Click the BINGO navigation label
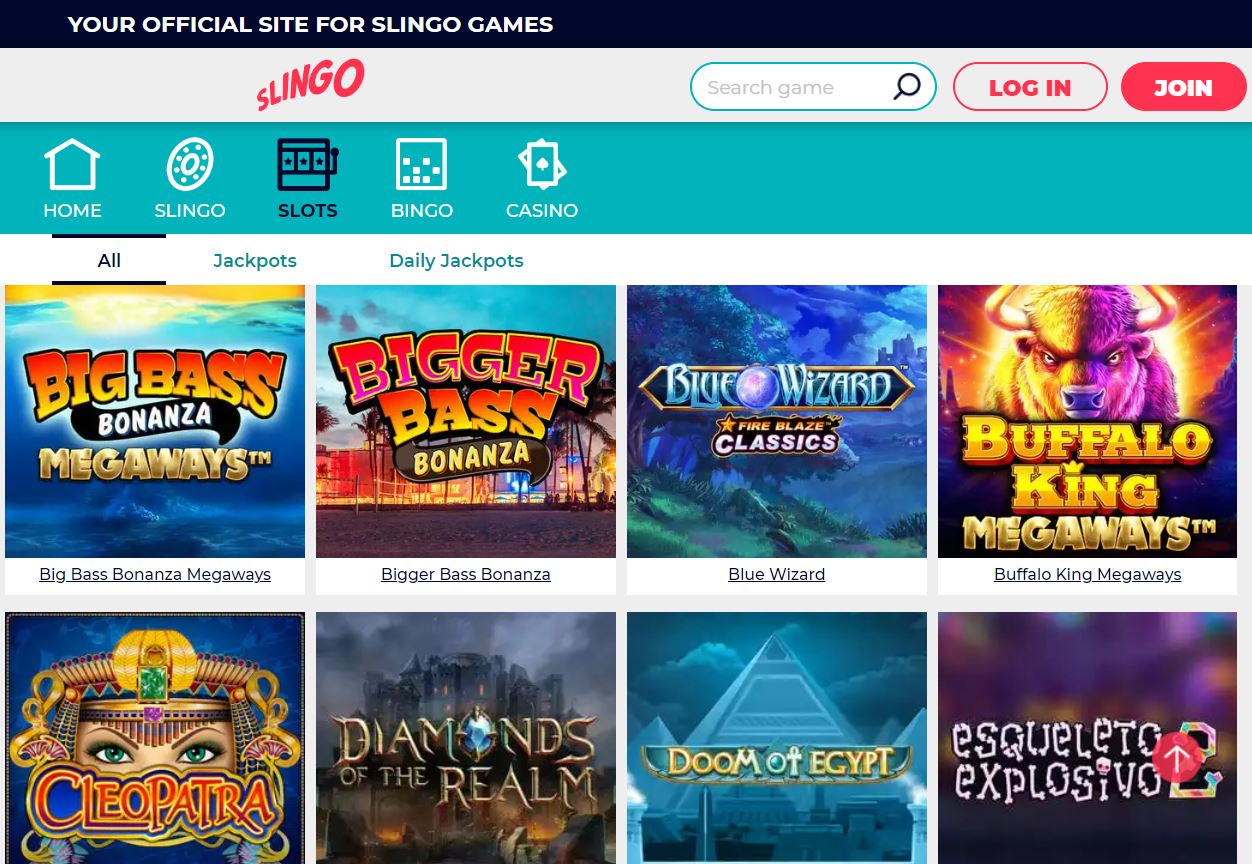 point(422,211)
